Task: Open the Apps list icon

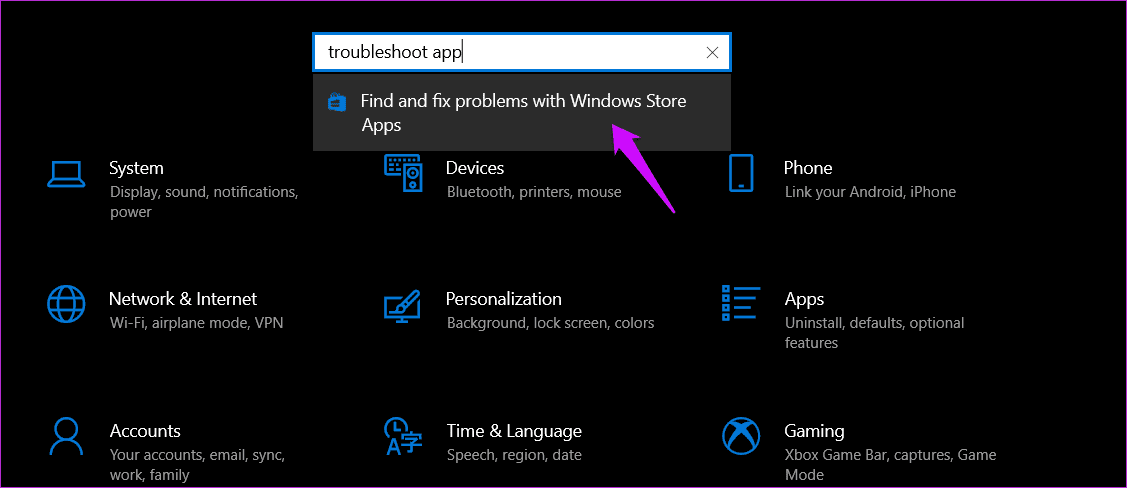Action: point(741,304)
